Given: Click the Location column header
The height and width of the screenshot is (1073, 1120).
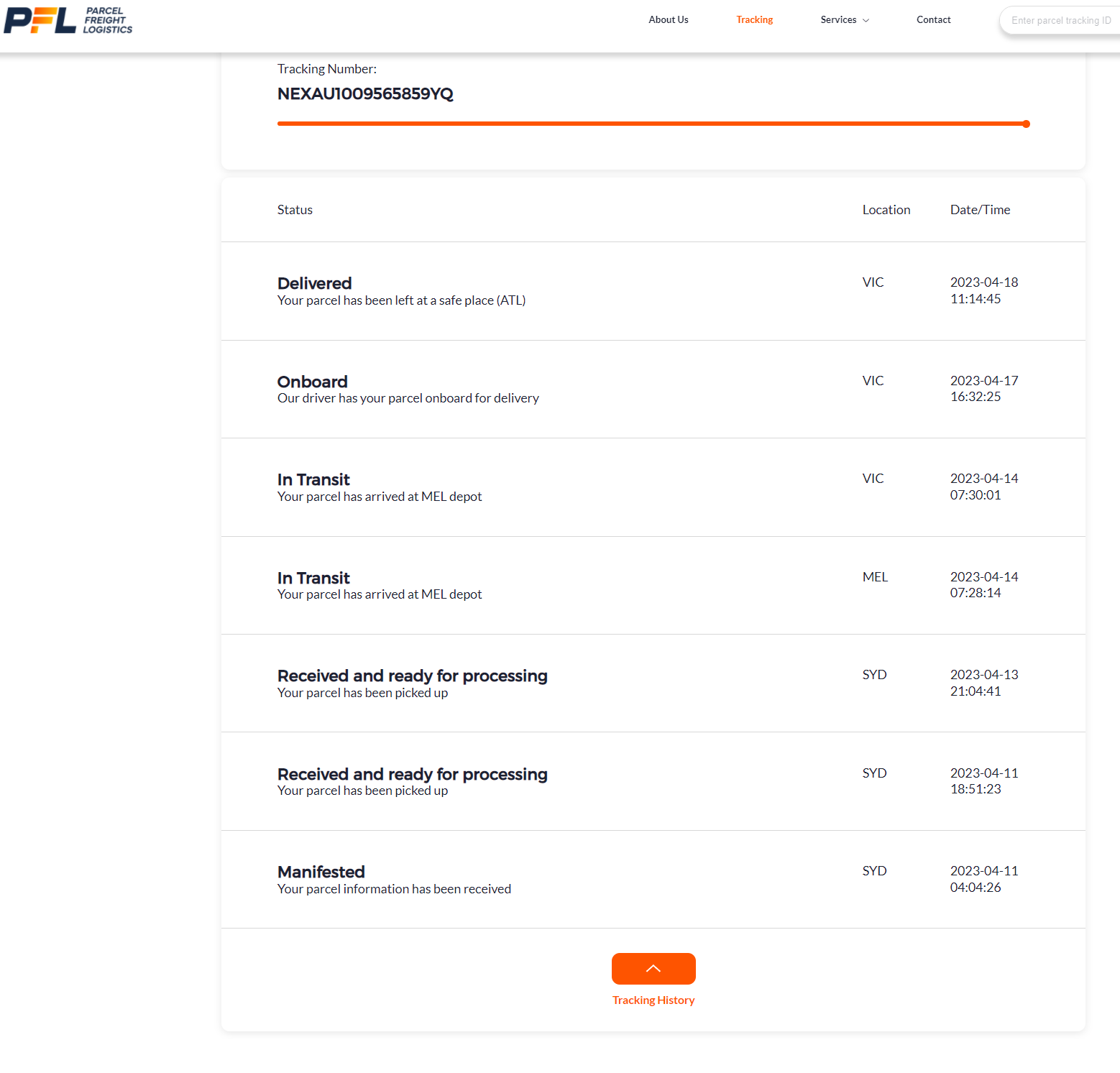Looking at the screenshot, I should [x=886, y=210].
